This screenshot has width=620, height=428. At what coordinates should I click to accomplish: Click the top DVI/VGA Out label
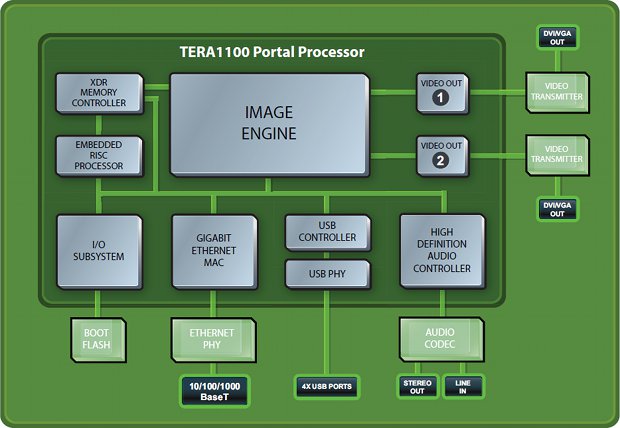coord(557,38)
